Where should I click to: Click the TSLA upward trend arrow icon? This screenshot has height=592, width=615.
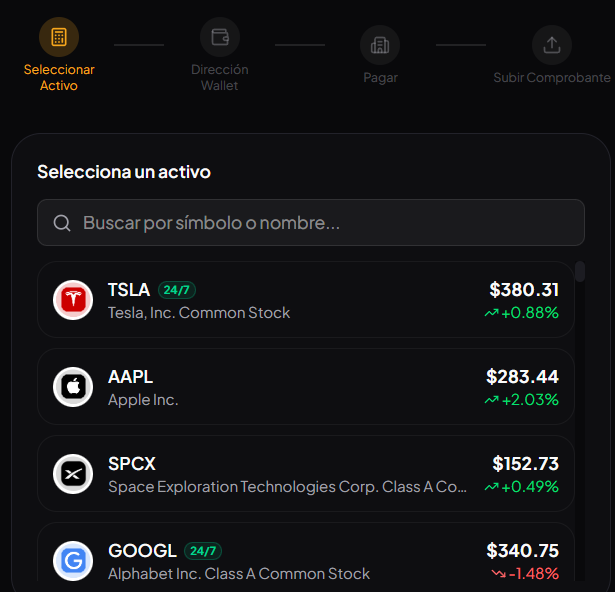pyautogui.click(x=491, y=313)
